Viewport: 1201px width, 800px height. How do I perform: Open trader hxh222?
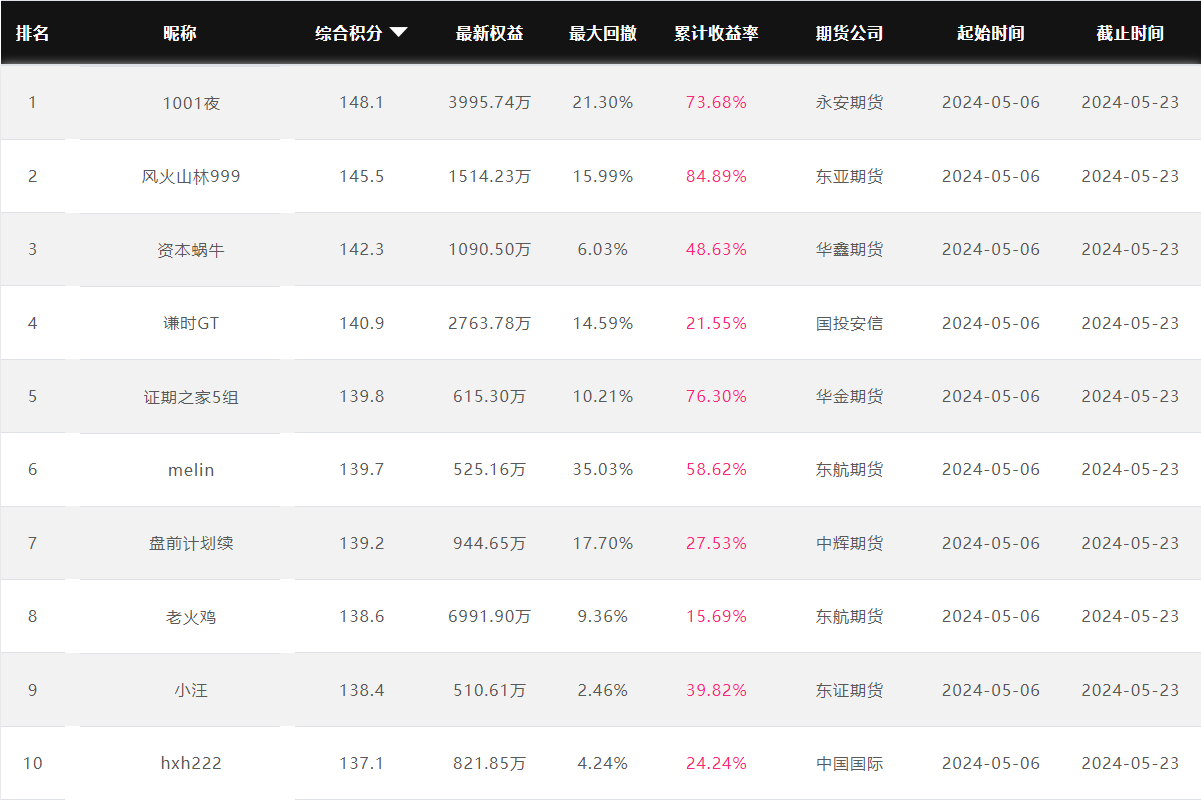(x=191, y=763)
